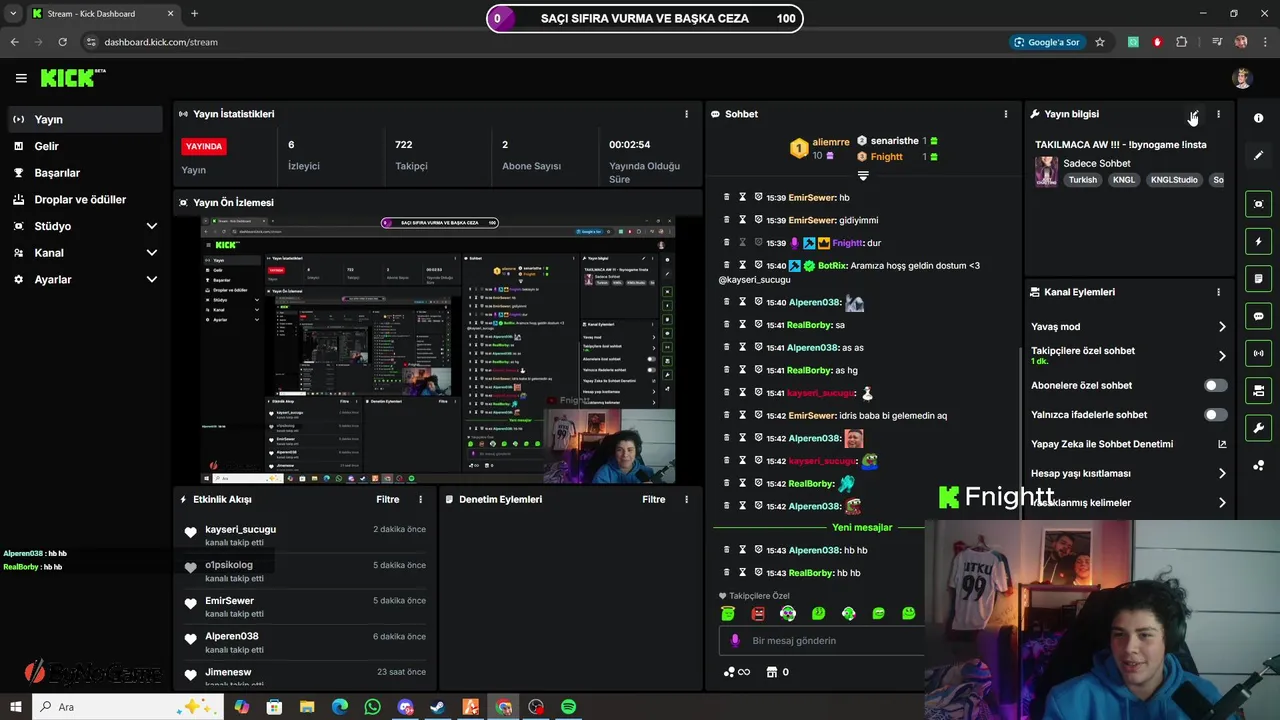Open Spotify from the taskbar

569,707
